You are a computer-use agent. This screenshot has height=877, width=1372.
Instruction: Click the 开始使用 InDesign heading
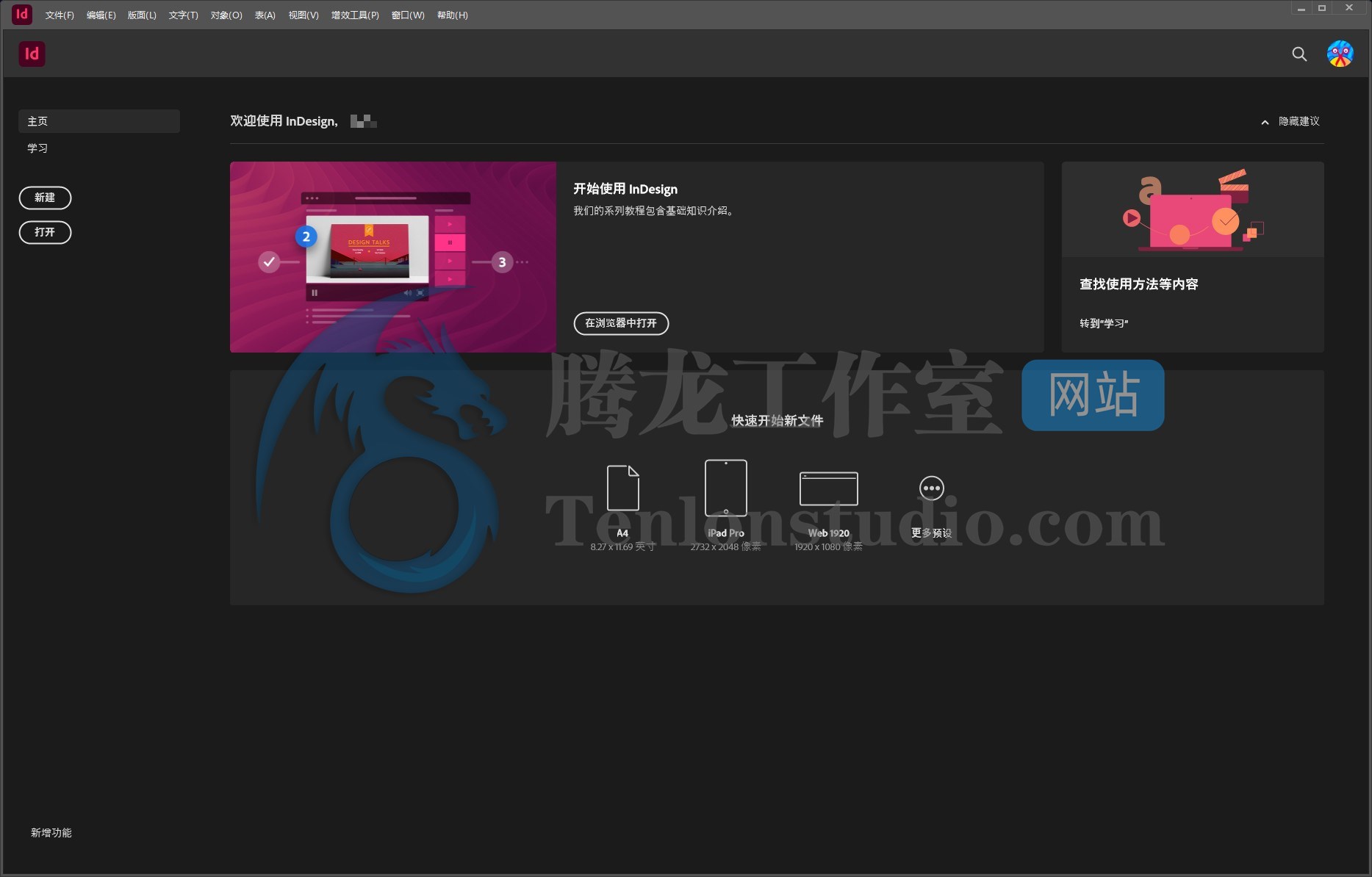(625, 189)
